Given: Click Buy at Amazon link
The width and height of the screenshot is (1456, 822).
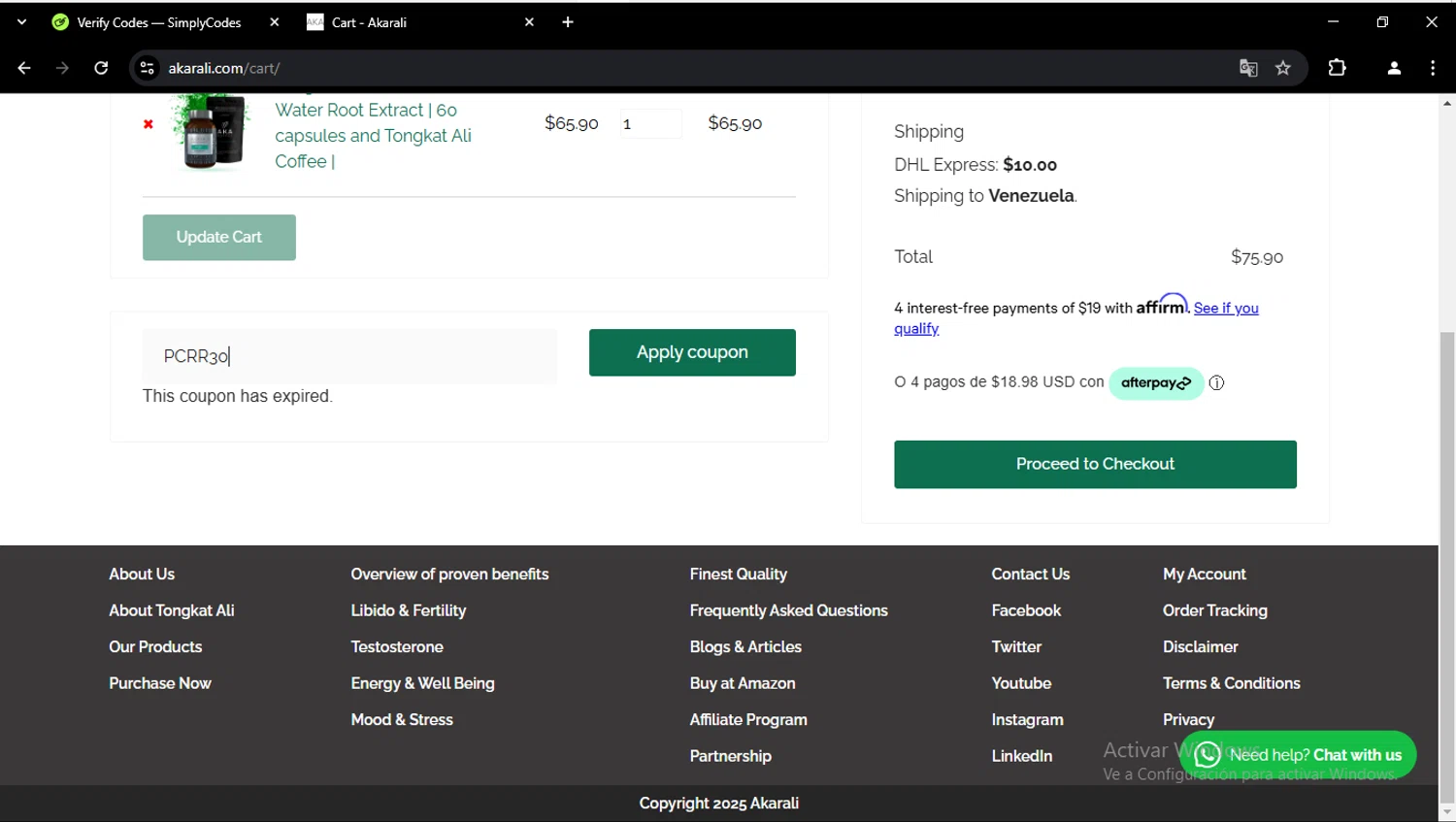Looking at the screenshot, I should pos(743,683).
